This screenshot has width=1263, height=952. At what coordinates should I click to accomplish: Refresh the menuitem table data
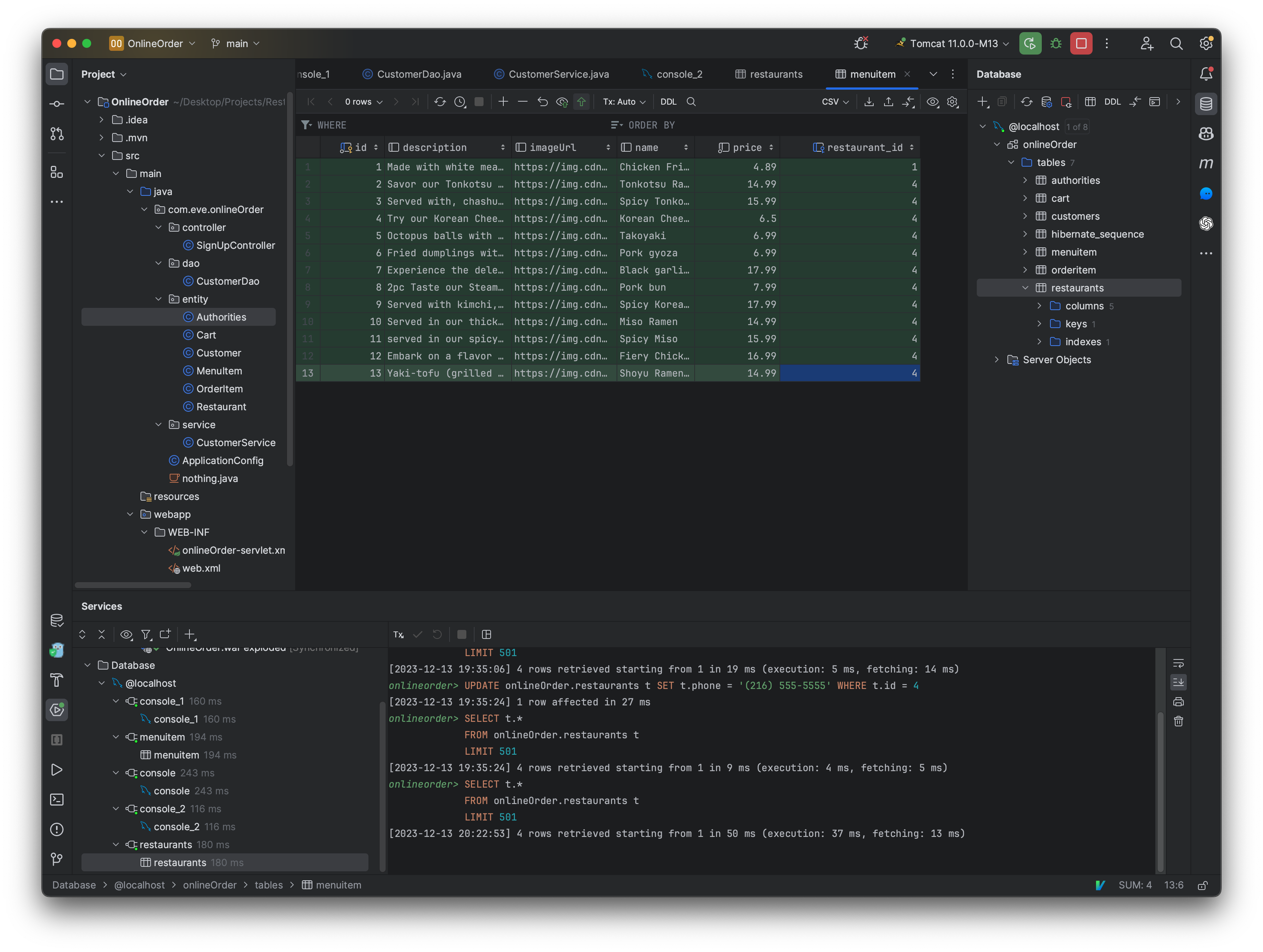pos(440,102)
